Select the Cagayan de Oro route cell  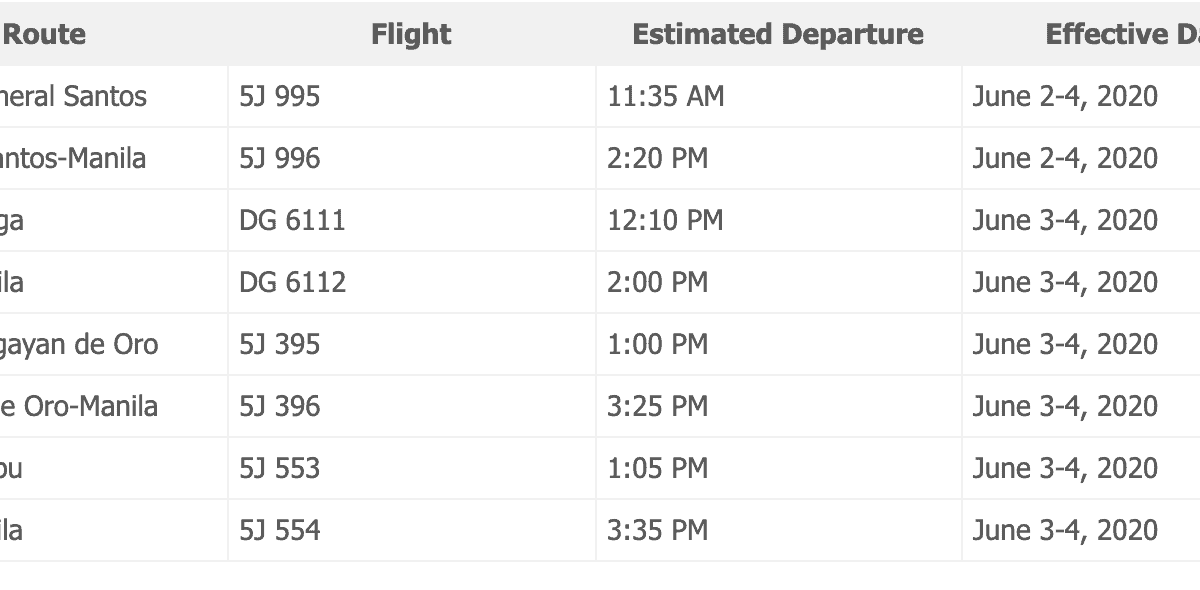[x=79, y=345]
